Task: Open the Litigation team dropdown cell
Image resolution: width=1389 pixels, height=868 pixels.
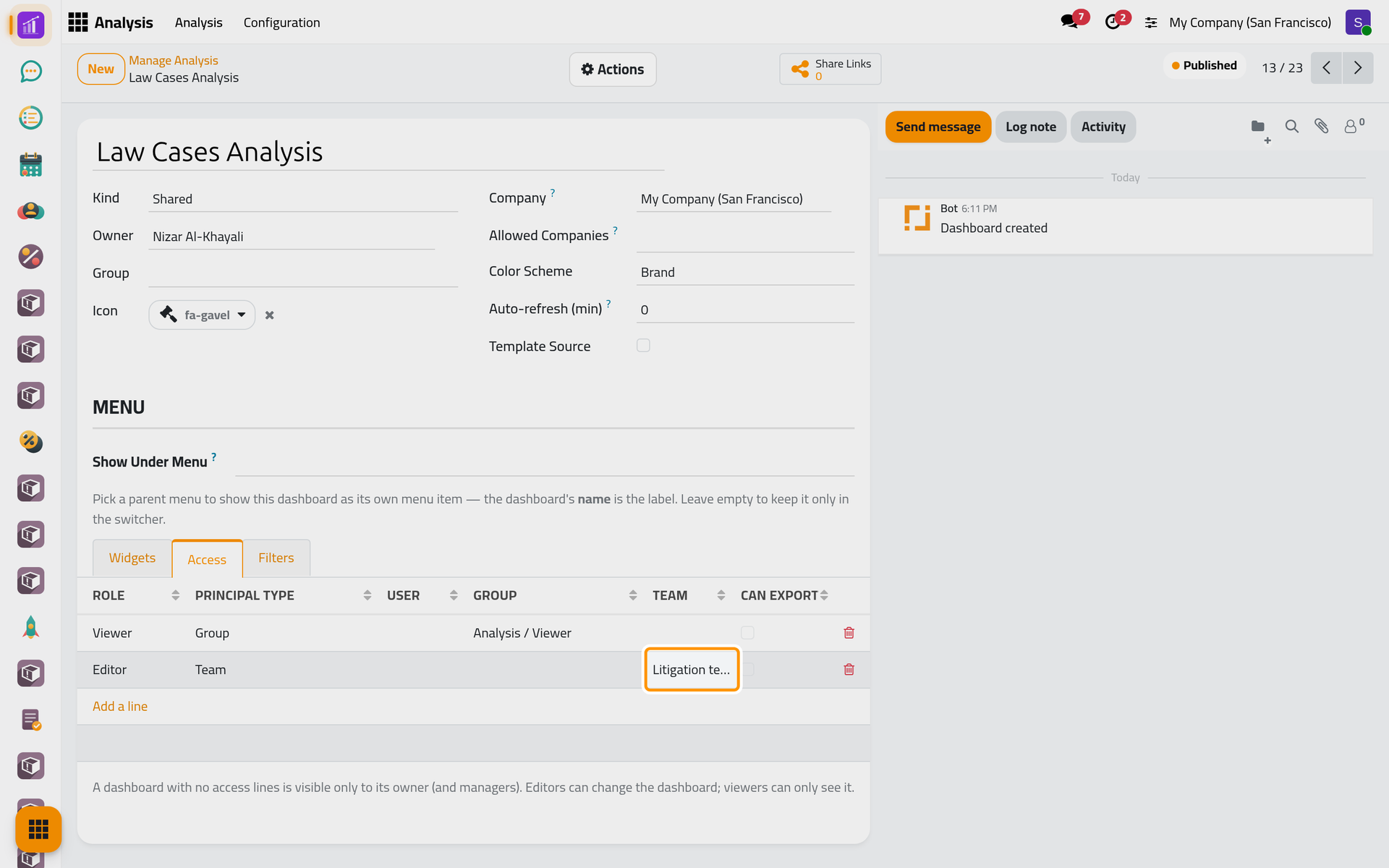Action: pos(692,670)
